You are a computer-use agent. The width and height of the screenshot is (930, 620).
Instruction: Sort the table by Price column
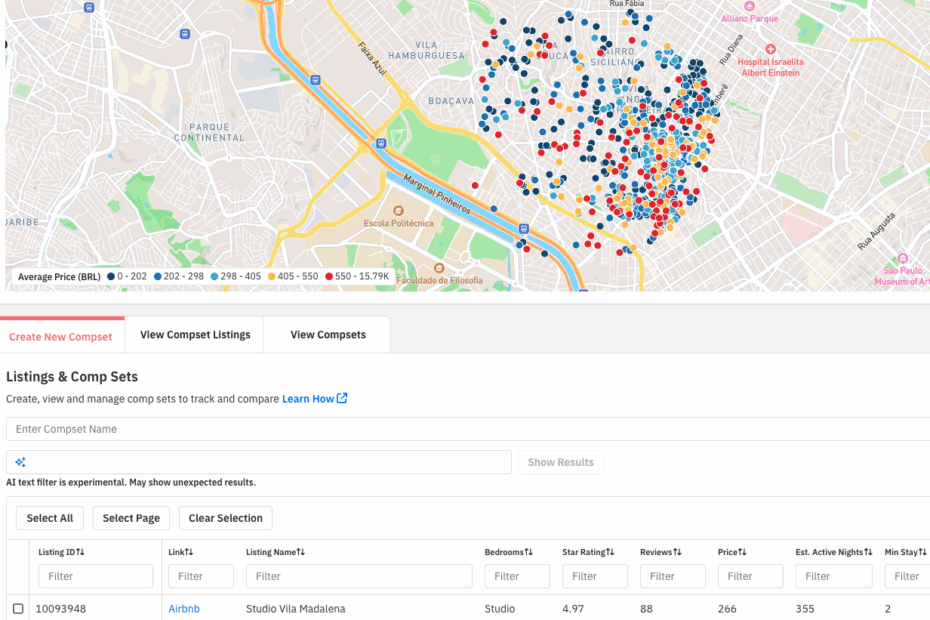(x=742, y=552)
